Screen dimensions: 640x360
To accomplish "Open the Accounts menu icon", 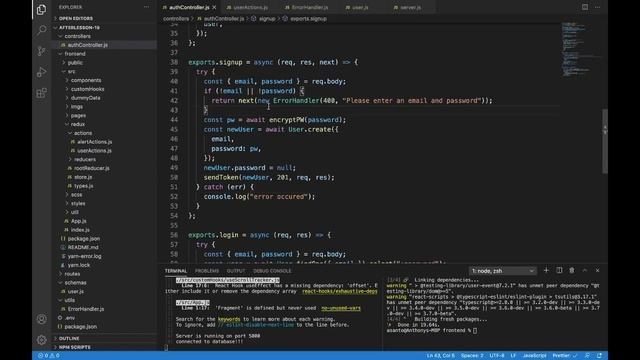I will [x=41, y=319].
